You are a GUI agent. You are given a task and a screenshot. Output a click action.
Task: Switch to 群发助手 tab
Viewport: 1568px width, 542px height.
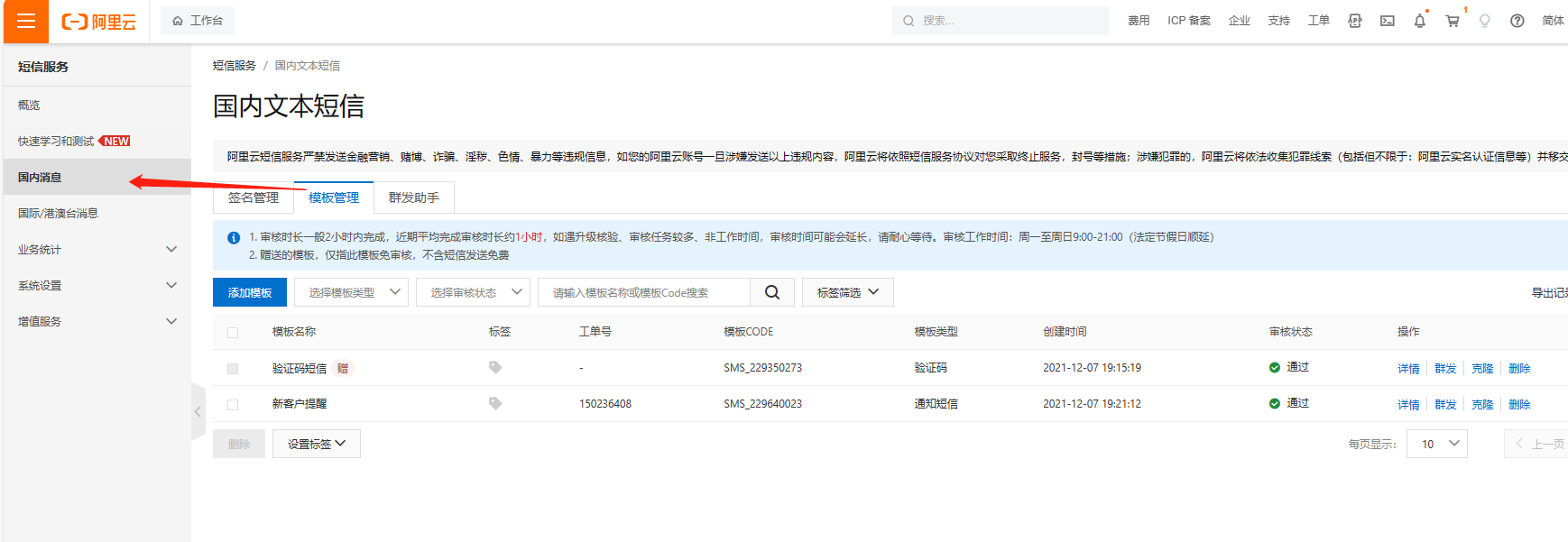click(x=414, y=198)
